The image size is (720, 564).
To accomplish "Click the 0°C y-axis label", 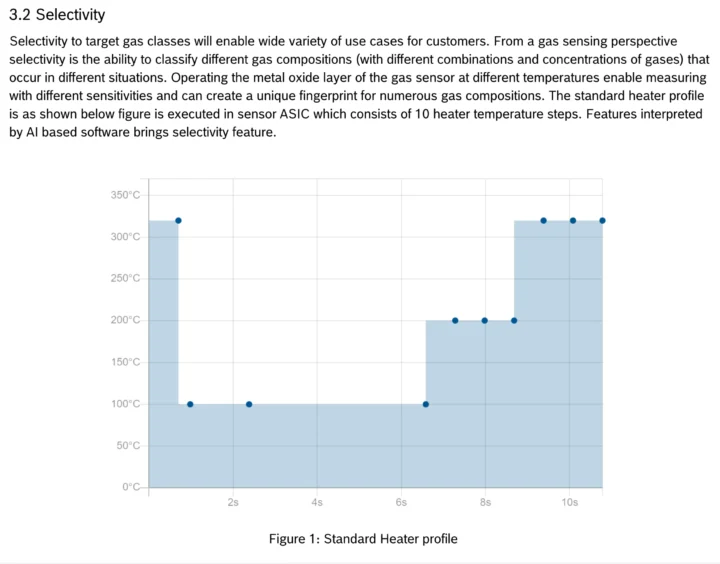I will pos(132,487).
